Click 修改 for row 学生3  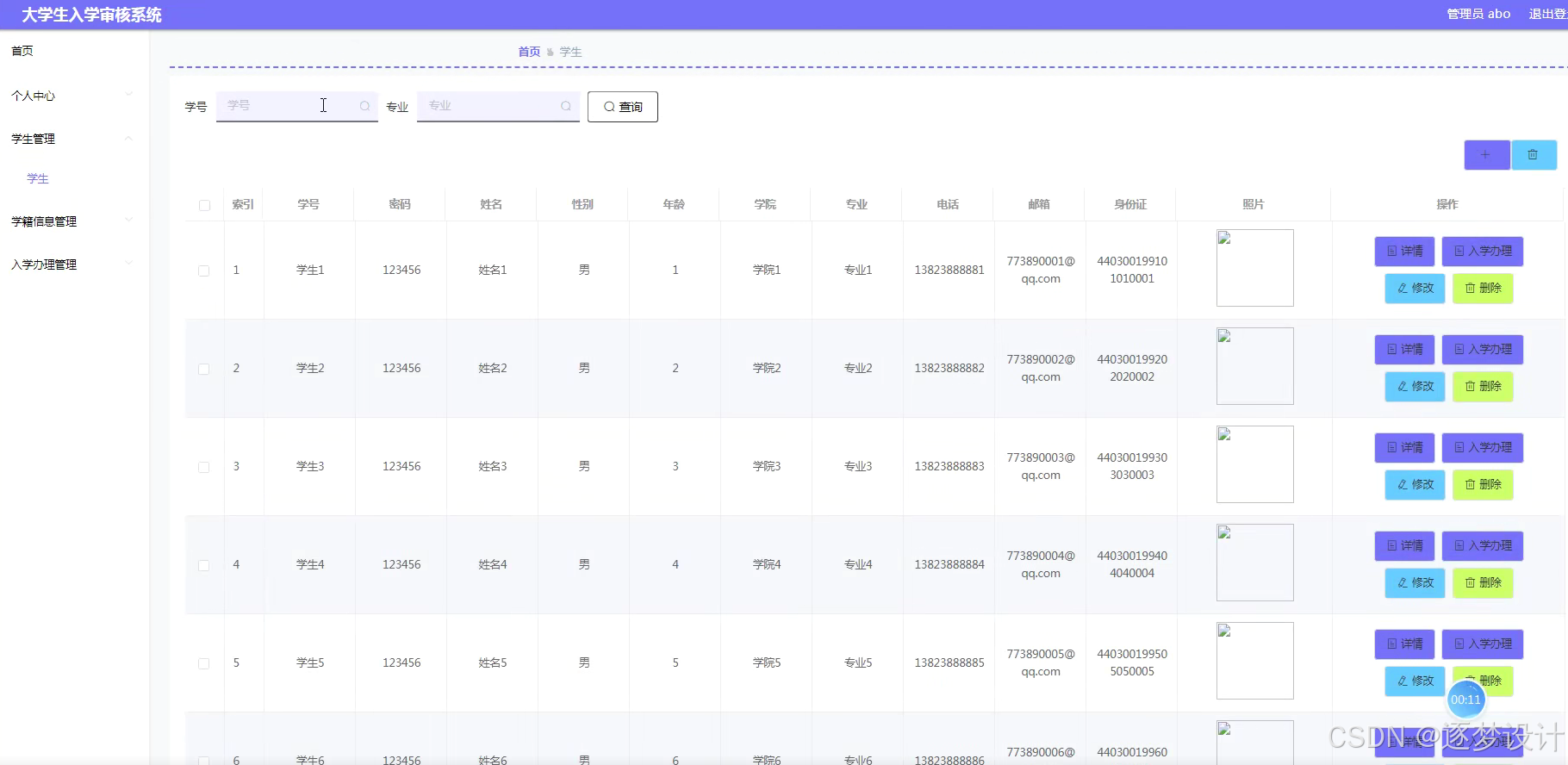1415,485
